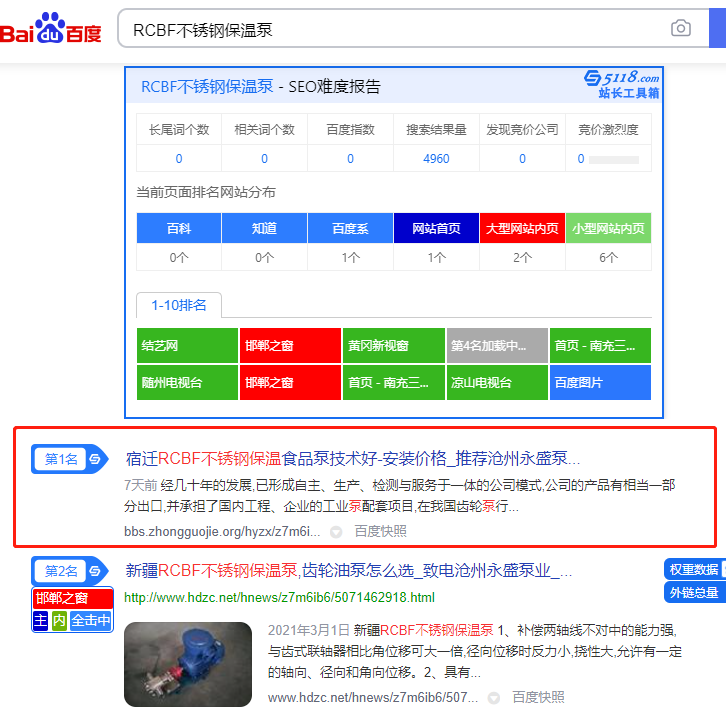Open camera image search icon

[x=681, y=29]
